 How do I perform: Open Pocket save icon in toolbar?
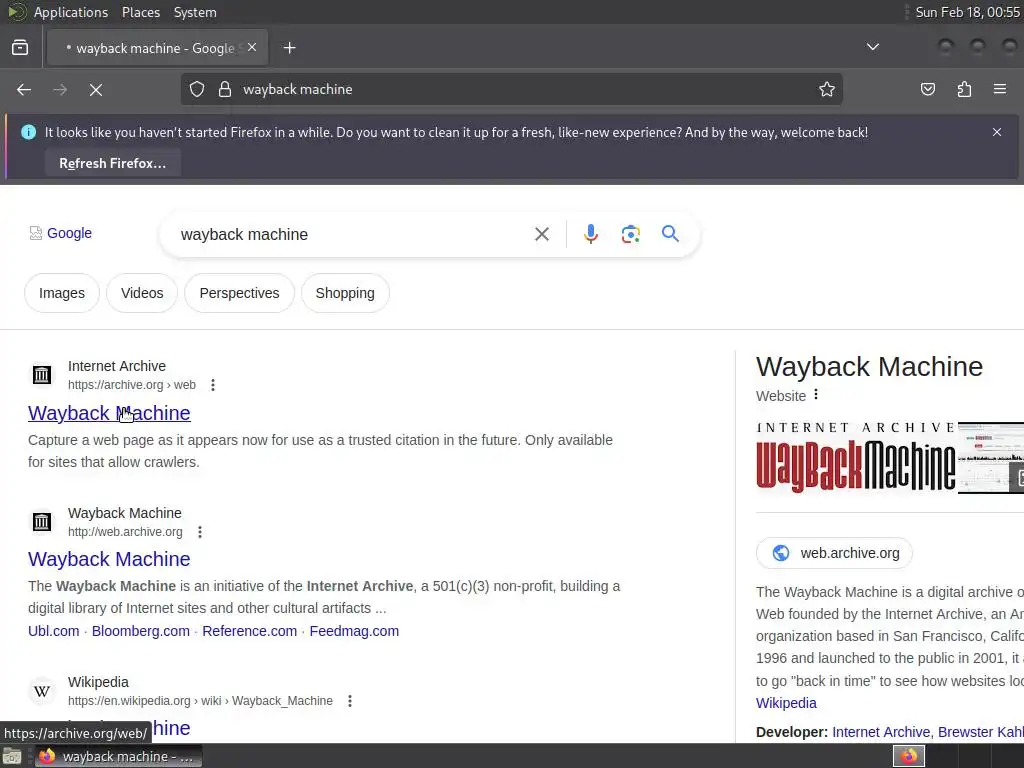[927, 89]
